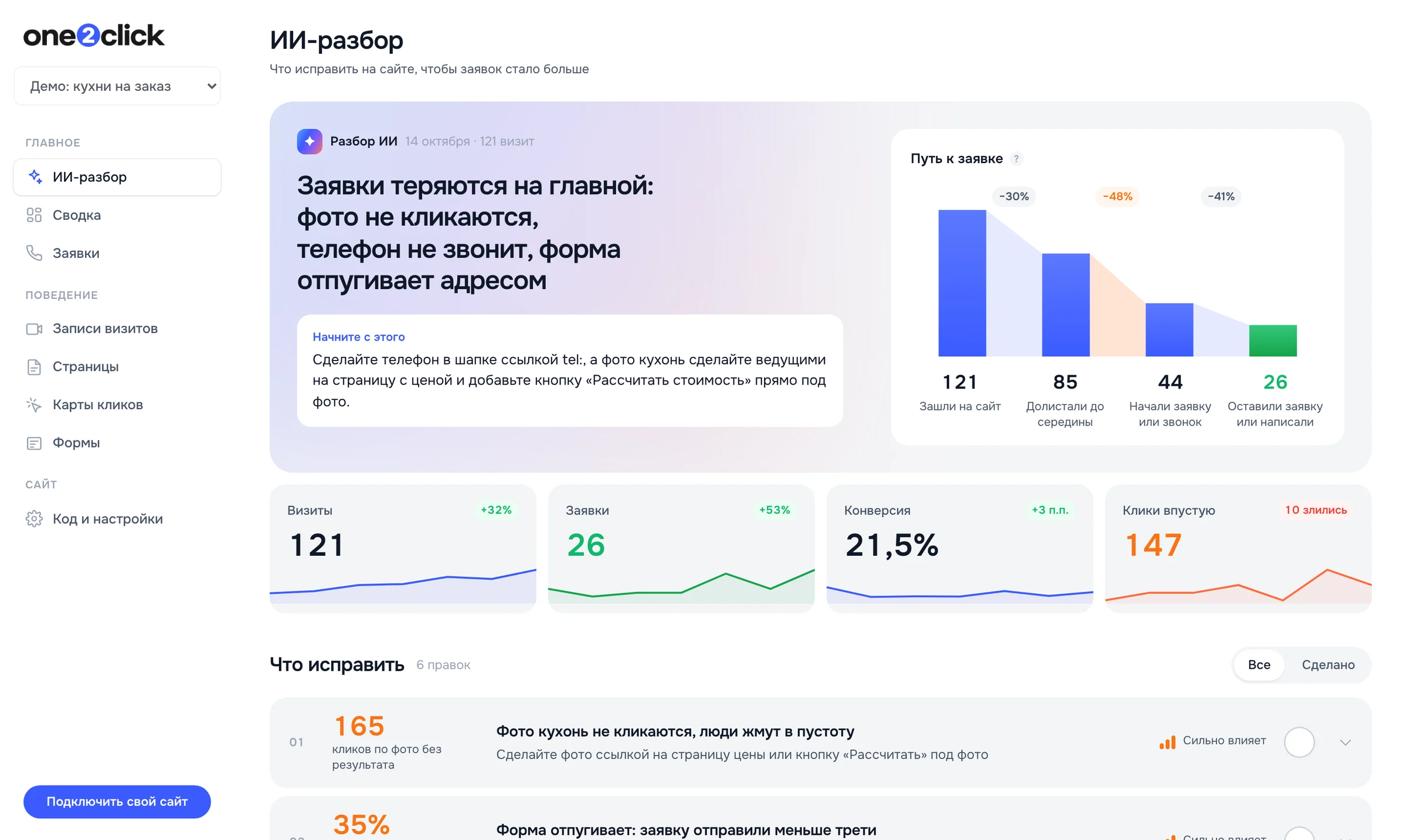
Task: Click the purple Разбор ИИ star badge
Action: coord(310,141)
